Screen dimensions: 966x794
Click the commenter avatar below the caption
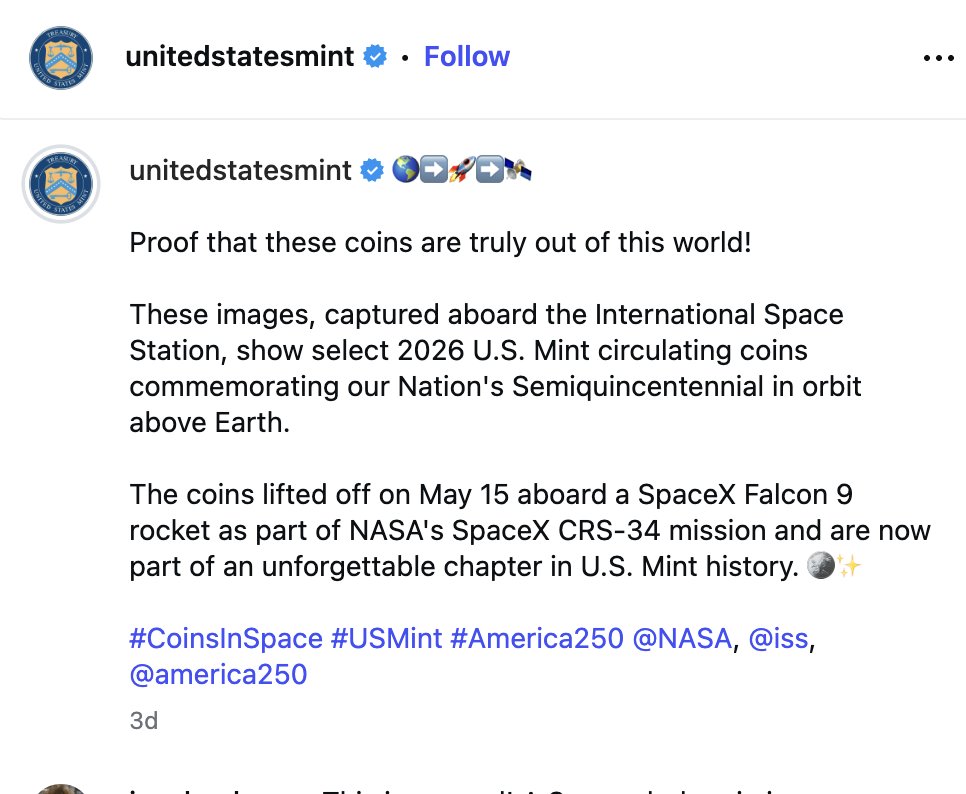60,788
